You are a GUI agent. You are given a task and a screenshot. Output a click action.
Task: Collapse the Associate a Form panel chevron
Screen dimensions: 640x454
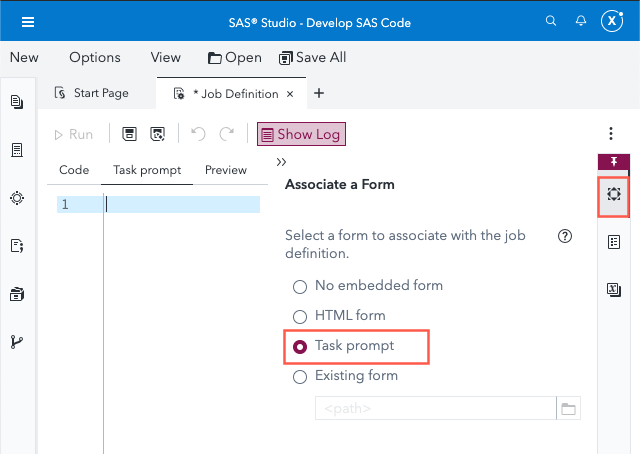(282, 162)
